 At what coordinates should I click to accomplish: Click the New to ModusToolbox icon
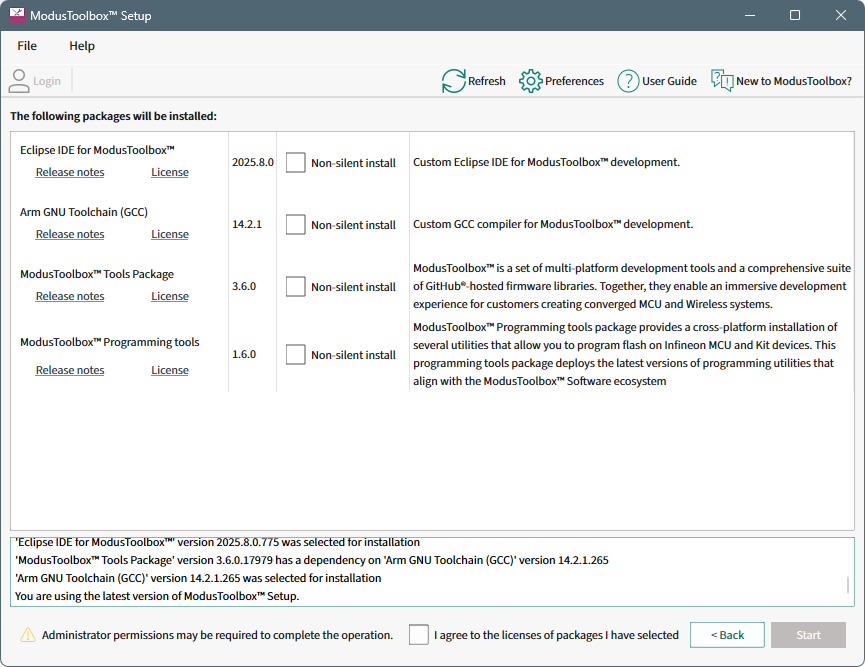click(722, 81)
